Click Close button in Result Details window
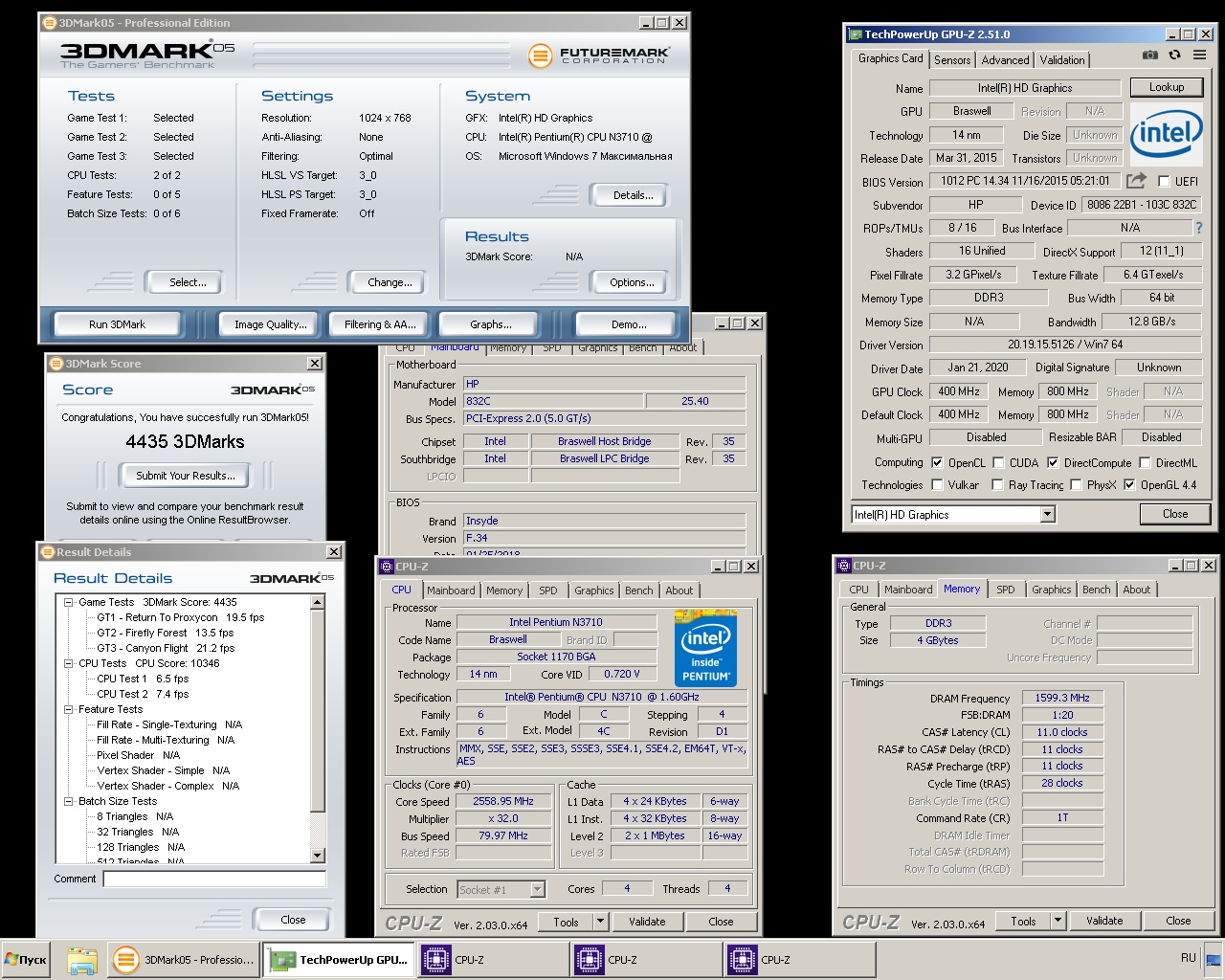This screenshot has width=1225, height=980. point(293,920)
